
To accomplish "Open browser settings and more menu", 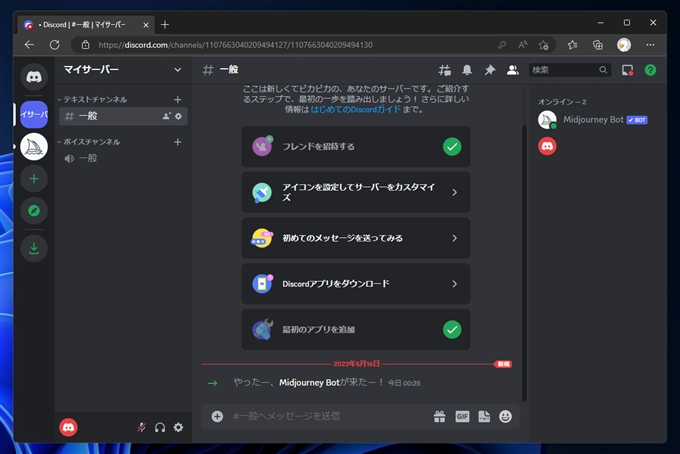I will tap(650, 45).
